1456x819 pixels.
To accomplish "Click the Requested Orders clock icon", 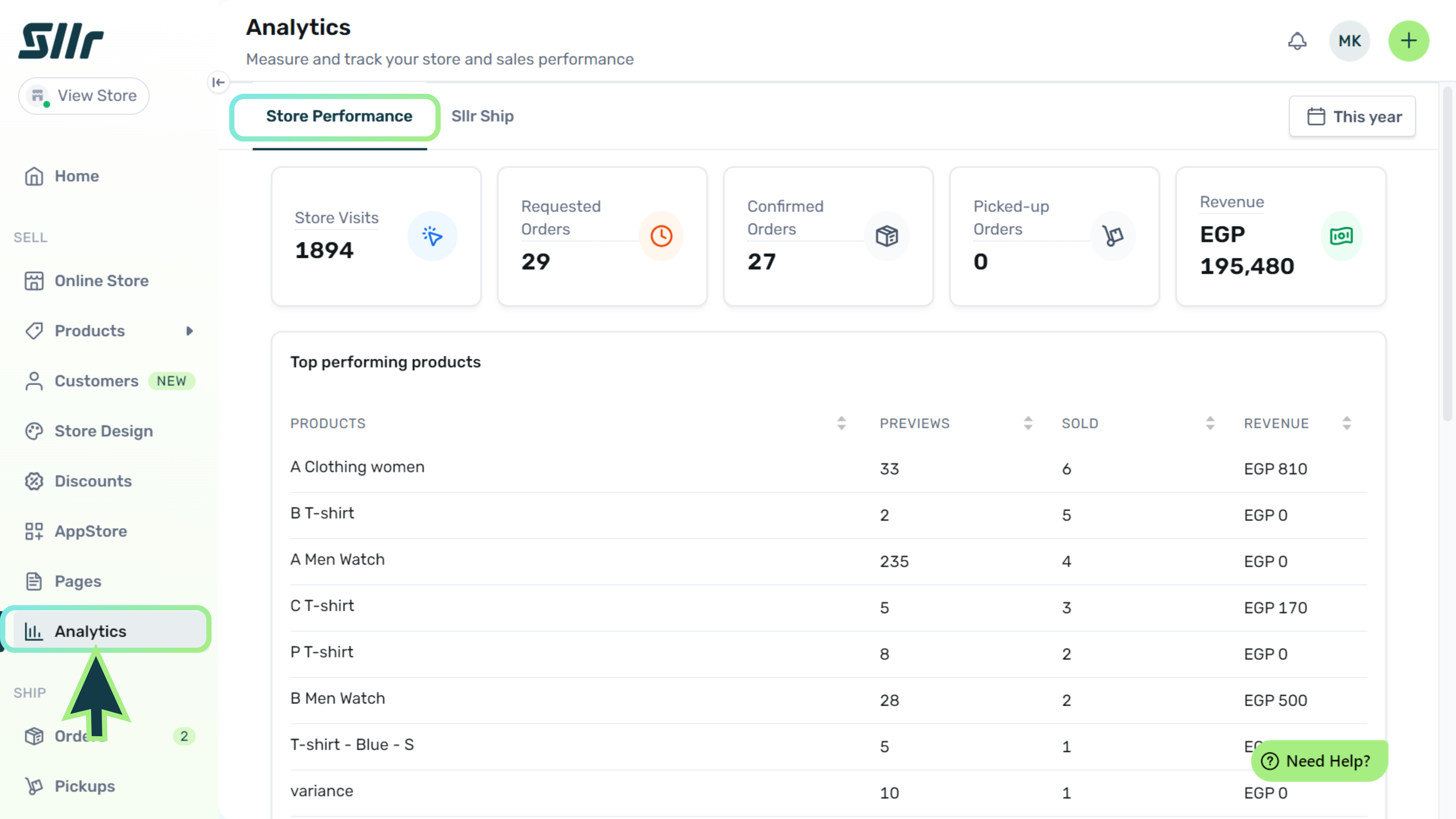I will pyautogui.click(x=661, y=236).
